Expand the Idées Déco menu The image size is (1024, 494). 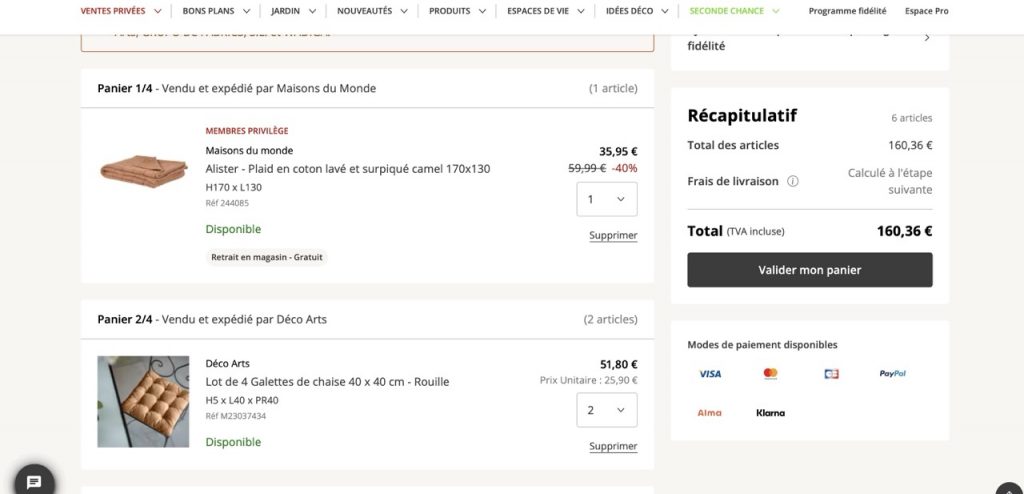[637, 11]
